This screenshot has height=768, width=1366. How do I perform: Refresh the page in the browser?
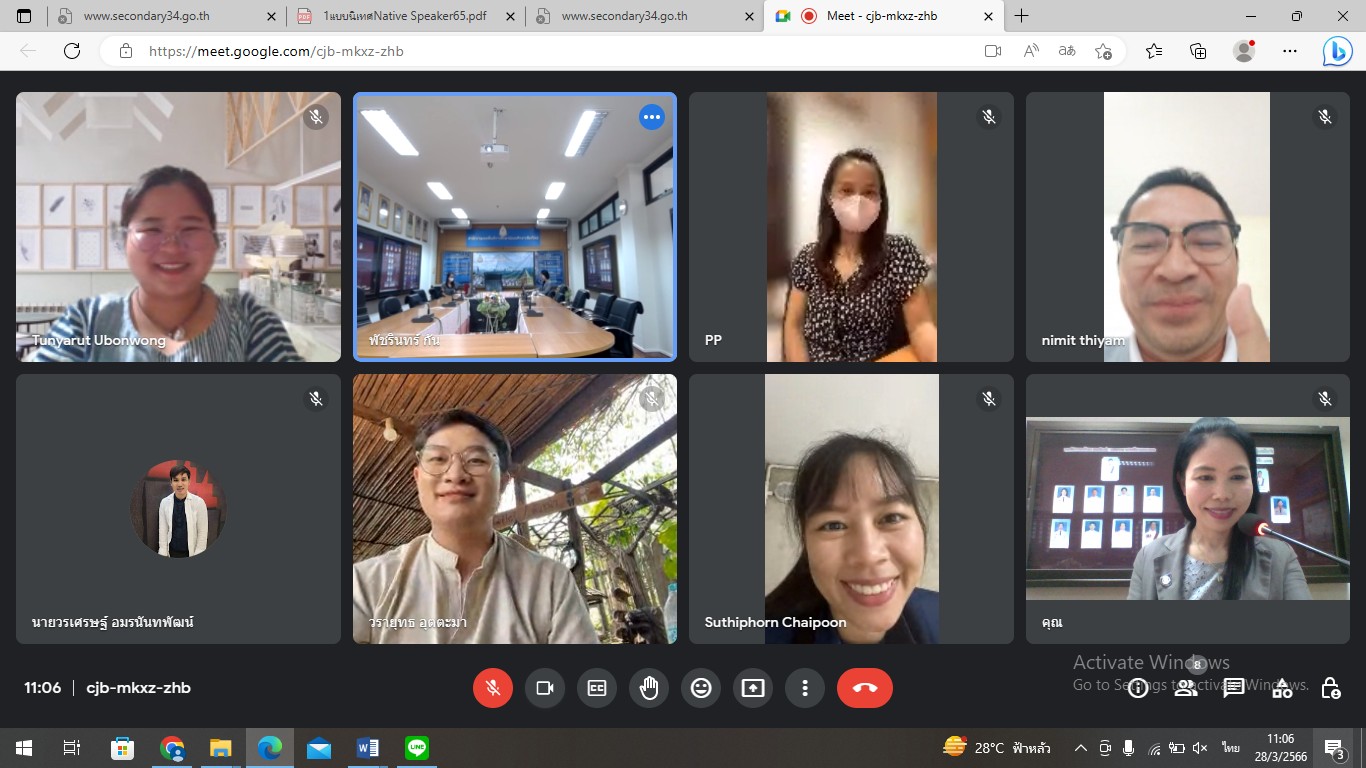tap(72, 51)
